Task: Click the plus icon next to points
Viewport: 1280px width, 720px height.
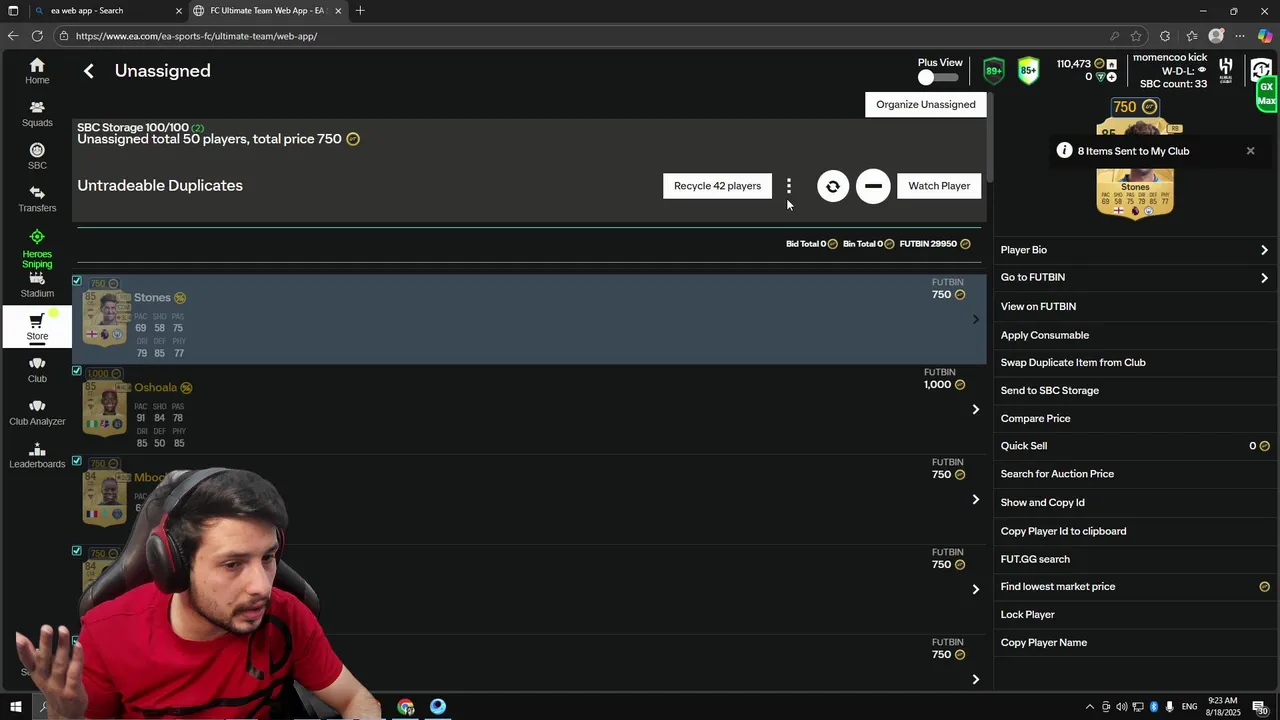Action: pos(1111,77)
